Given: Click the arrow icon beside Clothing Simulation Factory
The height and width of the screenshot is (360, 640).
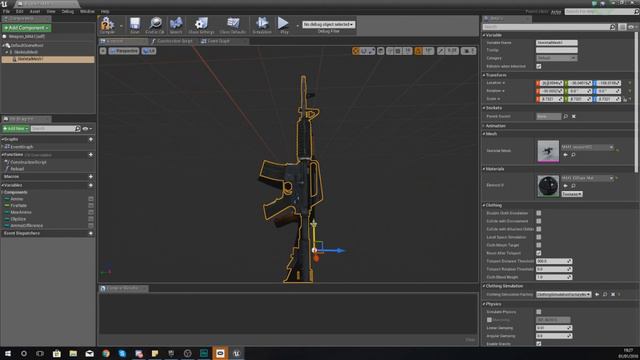Looking at the screenshot, I should click(597, 294).
